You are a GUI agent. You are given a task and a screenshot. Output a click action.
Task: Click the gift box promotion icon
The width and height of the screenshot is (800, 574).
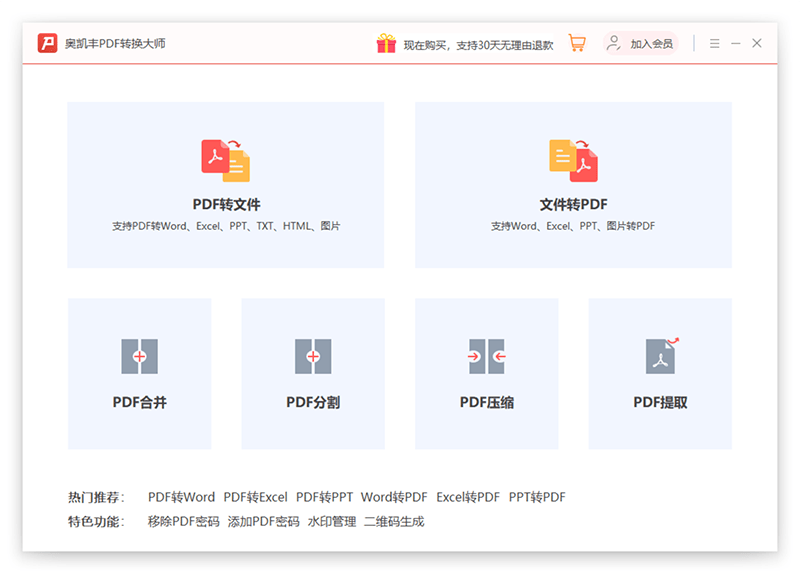click(x=386, y=43)
